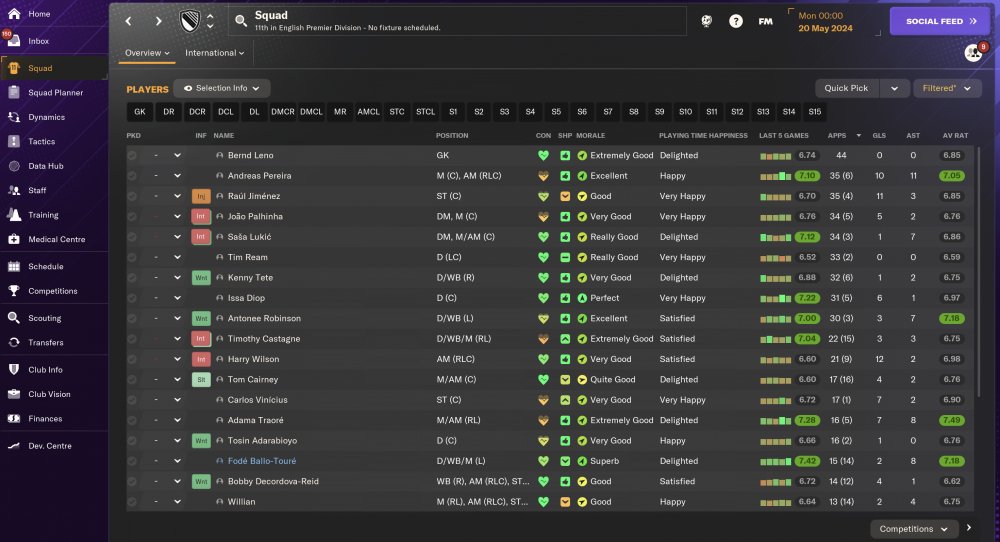Viewport: 1000px width, 542px height.
Task: Open the Social Feed panel
Action: 940,21
